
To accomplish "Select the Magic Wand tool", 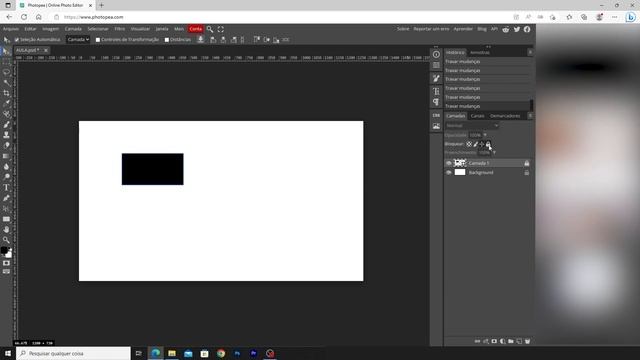I will (6, 83).
